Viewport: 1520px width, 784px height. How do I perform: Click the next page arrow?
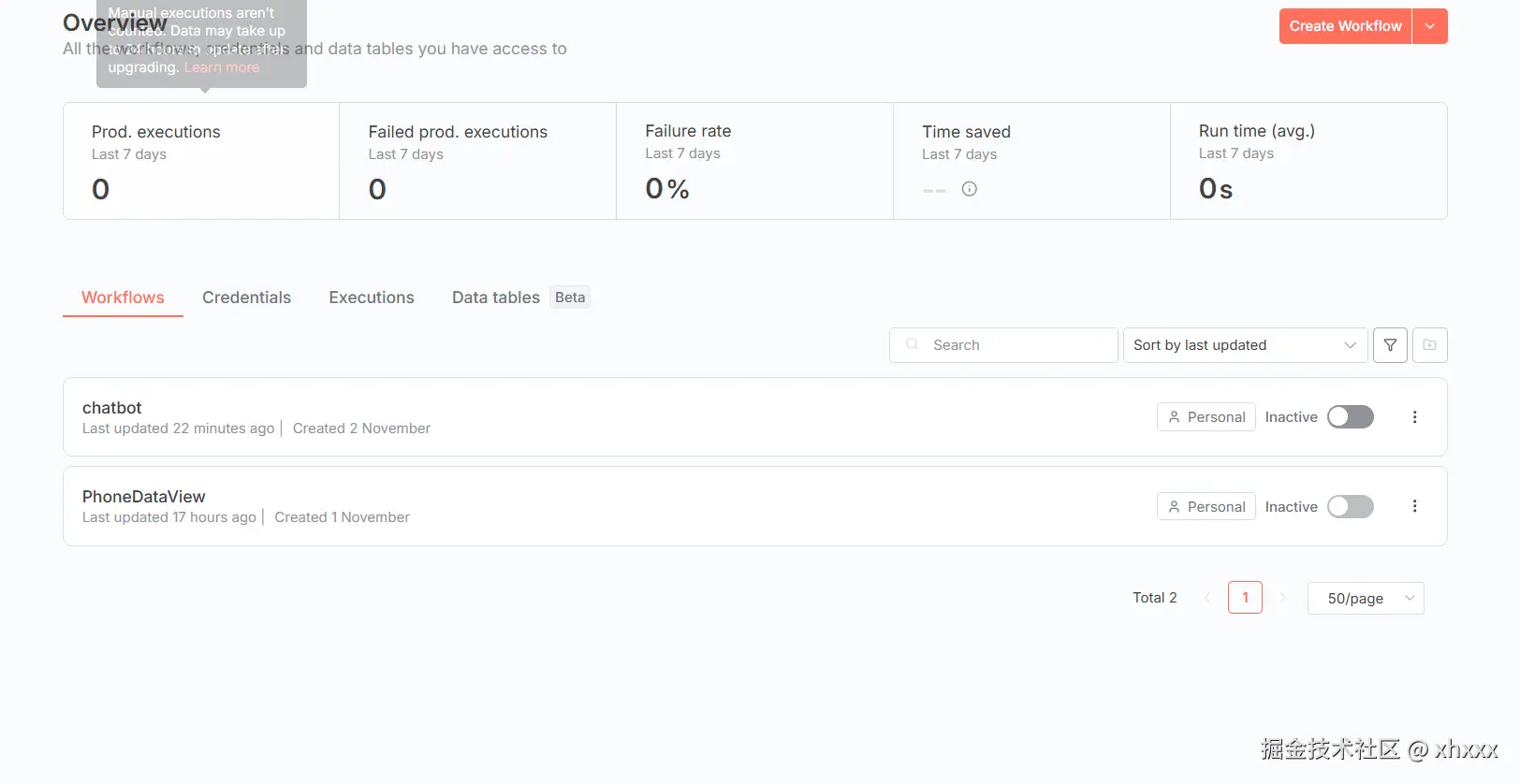click(1283, 598)
